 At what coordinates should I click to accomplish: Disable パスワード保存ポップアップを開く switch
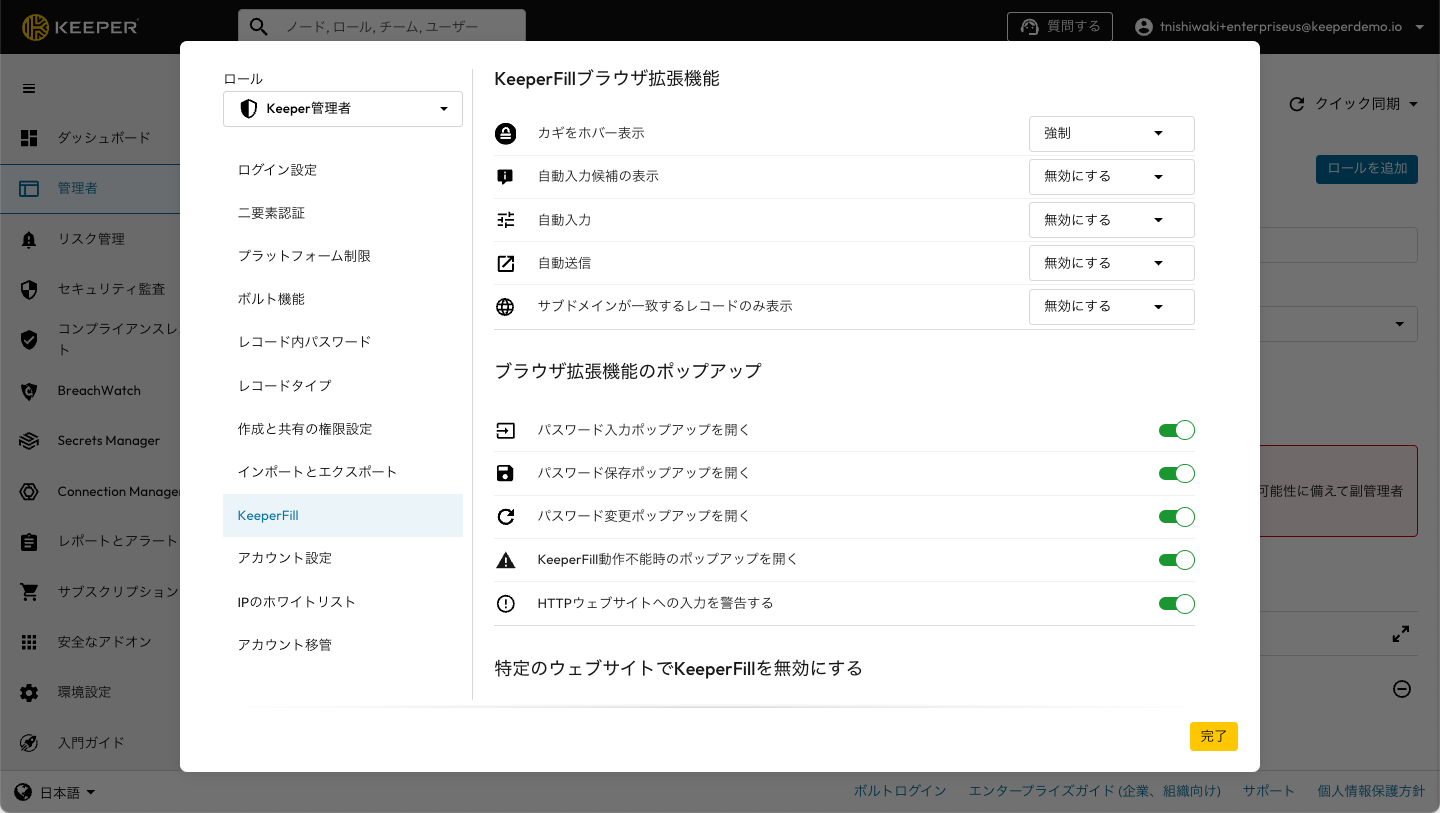click(1176, 474)
